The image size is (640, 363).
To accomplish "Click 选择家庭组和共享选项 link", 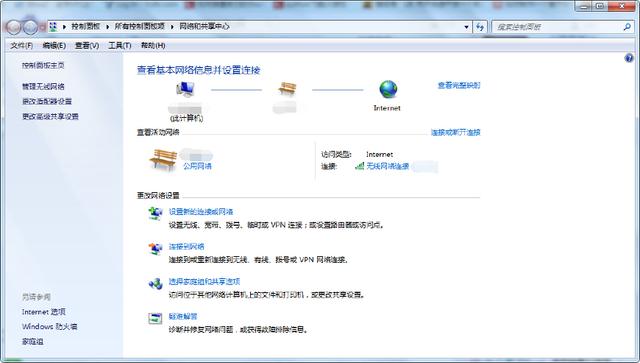I will point(204,281).
